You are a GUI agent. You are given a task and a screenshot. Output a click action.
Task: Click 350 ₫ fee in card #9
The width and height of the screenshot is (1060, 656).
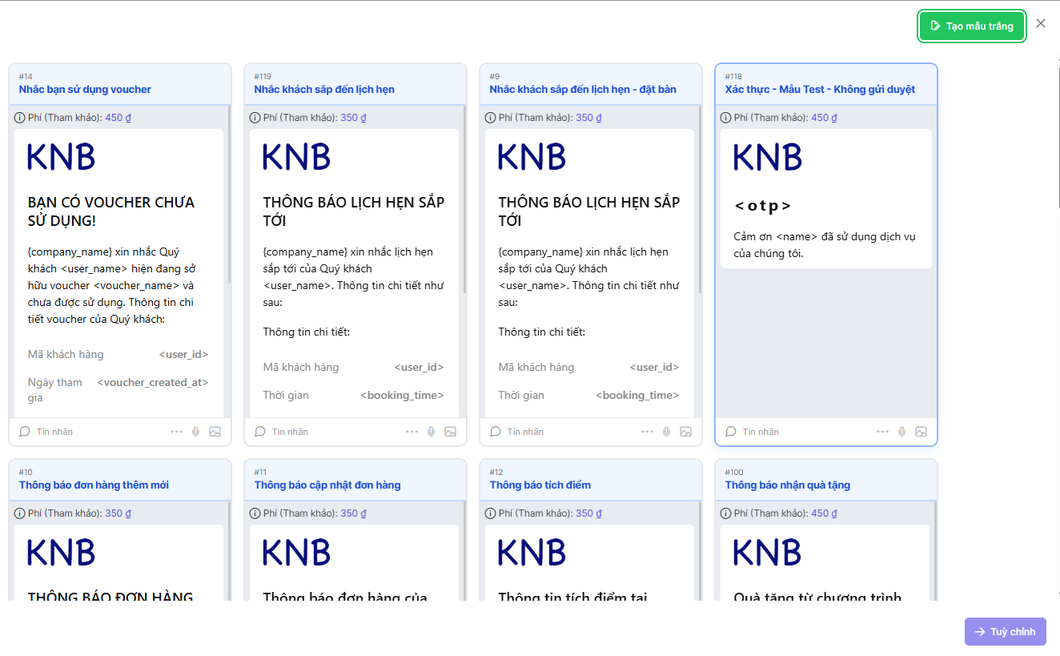(589, 118)
